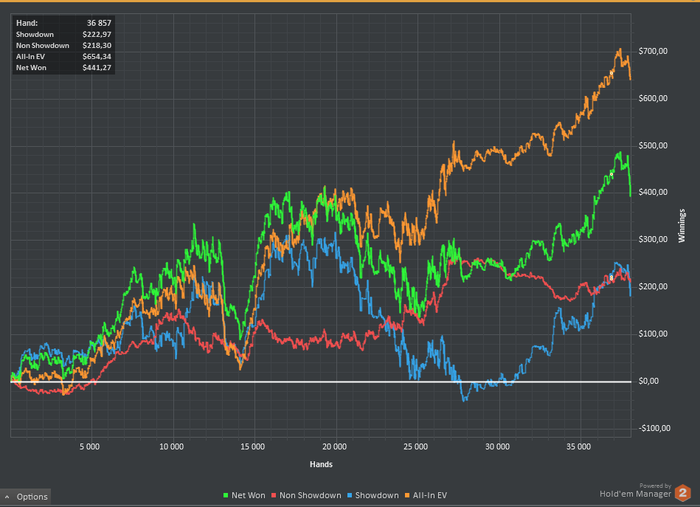
Task: Click the $600,00 axis label
Action: coord(653,99)
